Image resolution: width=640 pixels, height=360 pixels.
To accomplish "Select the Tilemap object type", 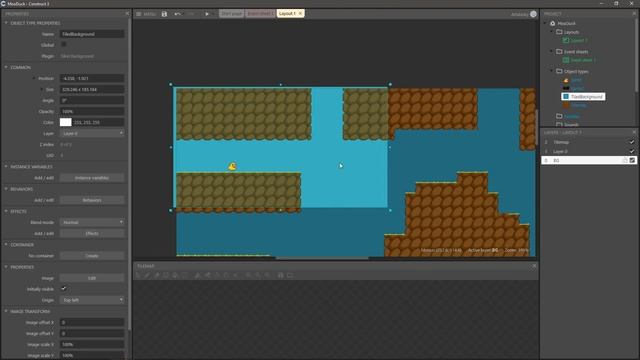I will pos(574,105).
